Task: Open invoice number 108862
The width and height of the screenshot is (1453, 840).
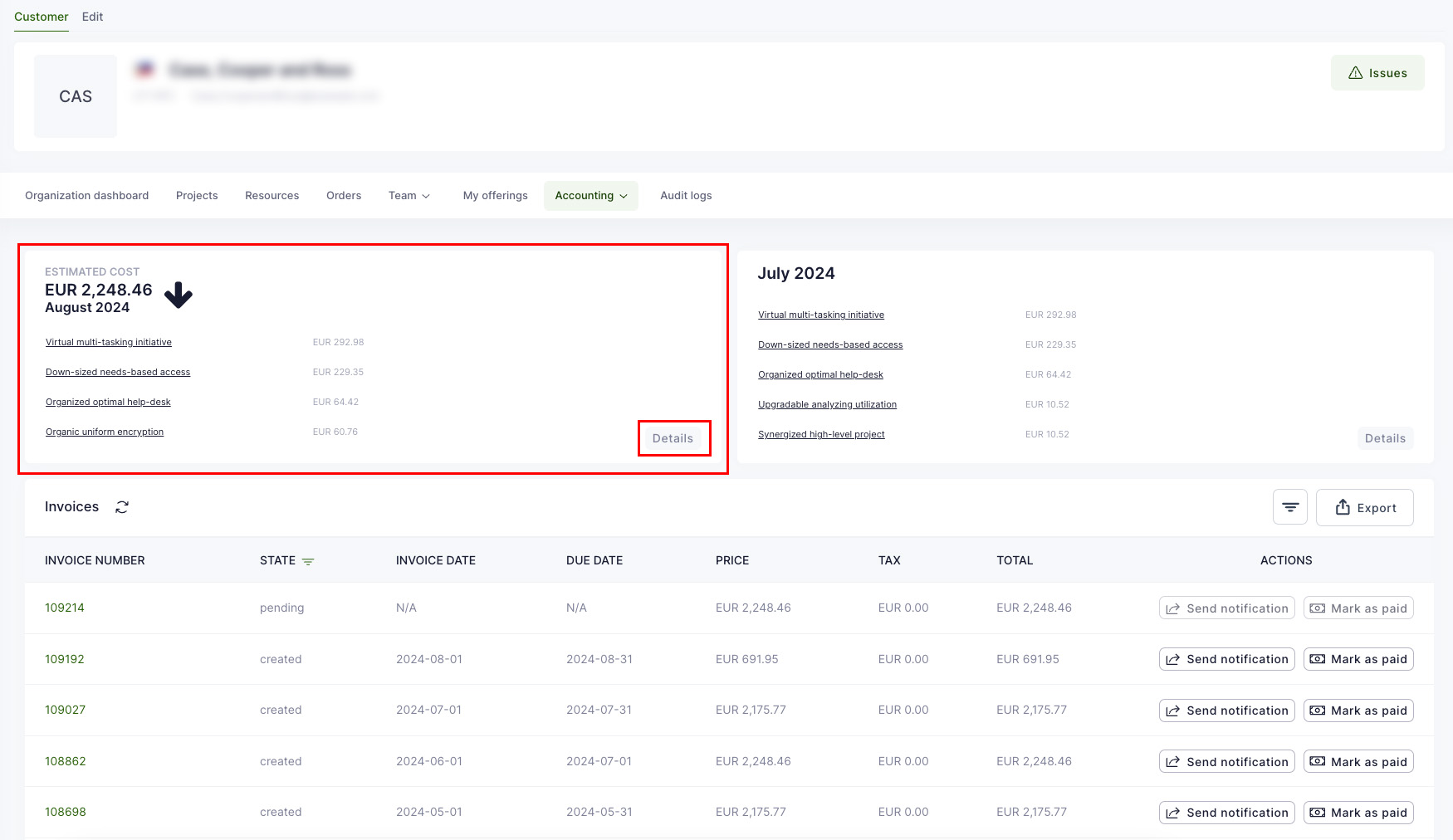Action: (66, 761)
